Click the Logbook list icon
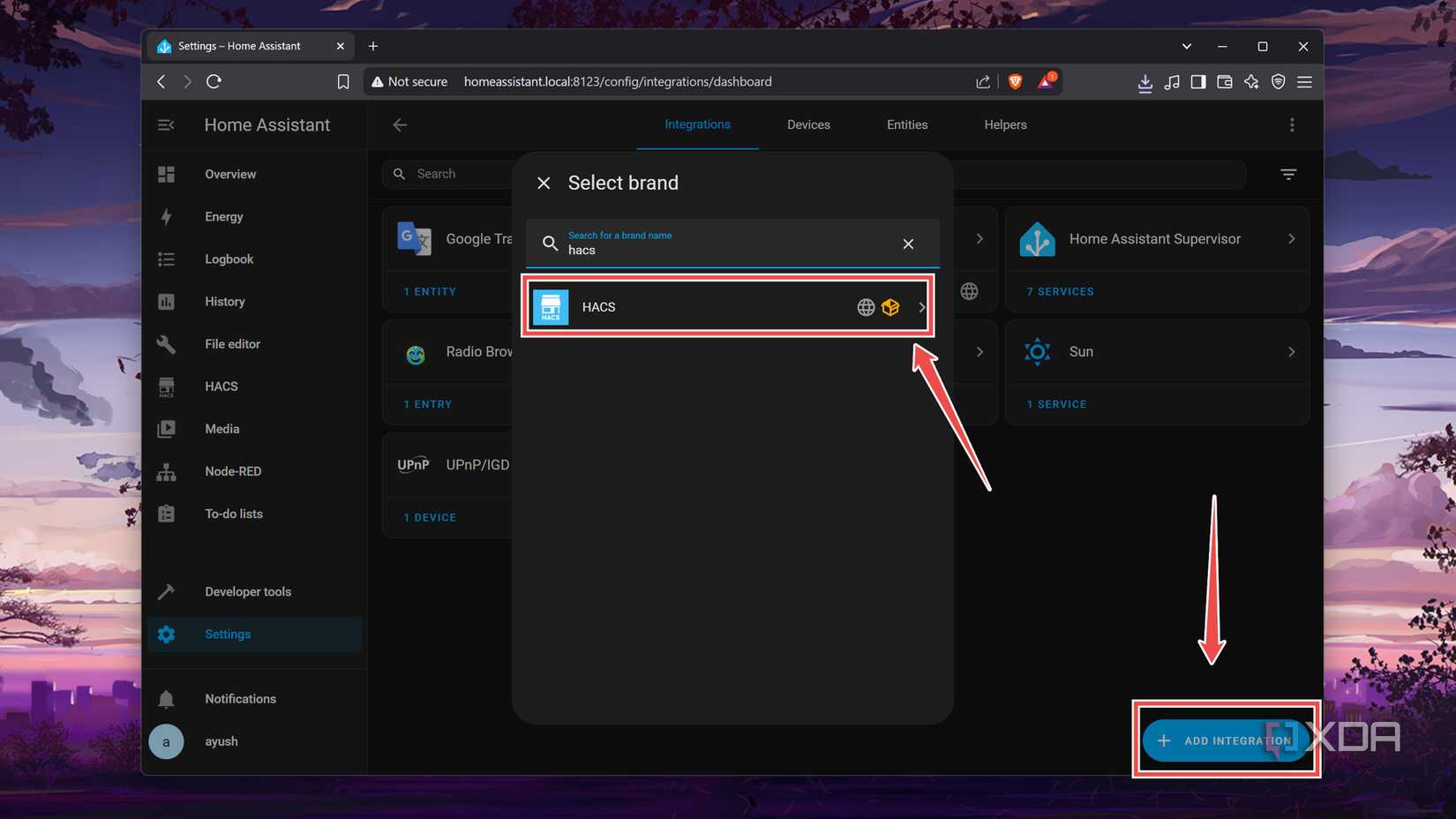This screenshot has width=1456, height=819. point(166,259)
